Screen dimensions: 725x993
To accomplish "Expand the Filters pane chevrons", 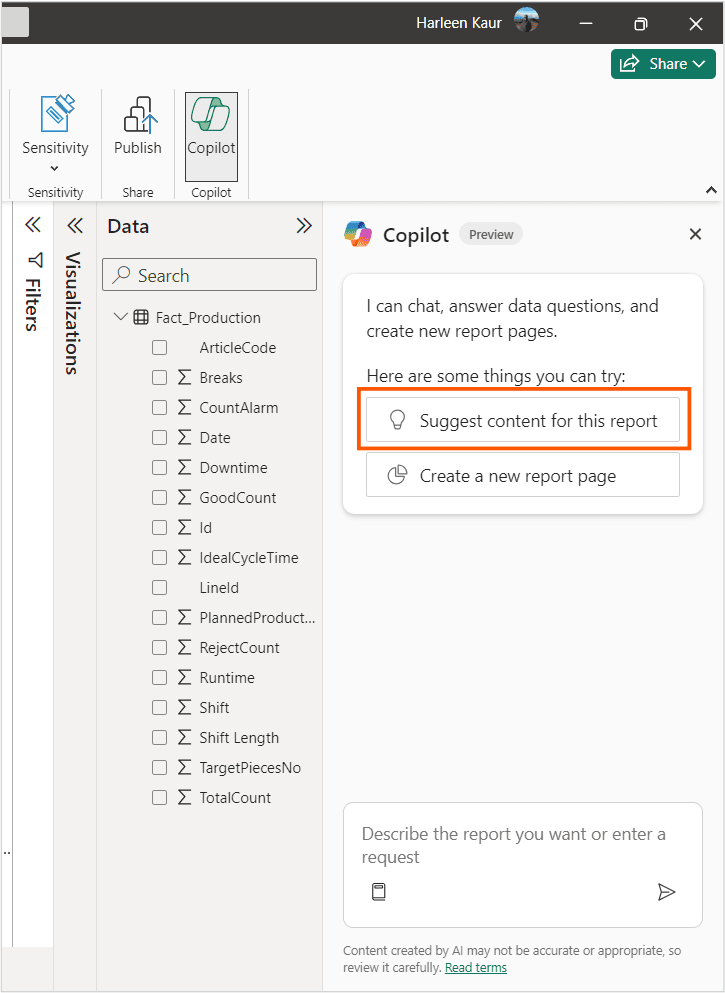I will point(33,225).
